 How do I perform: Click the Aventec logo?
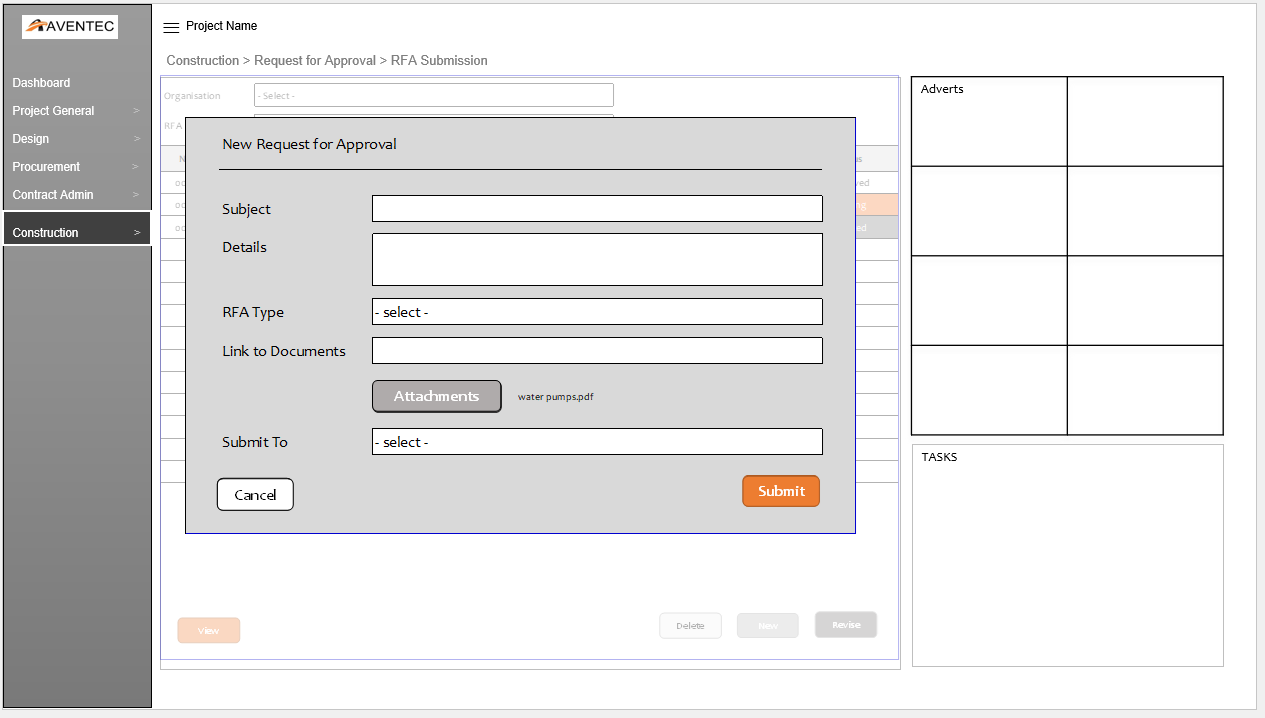[70, 27]
